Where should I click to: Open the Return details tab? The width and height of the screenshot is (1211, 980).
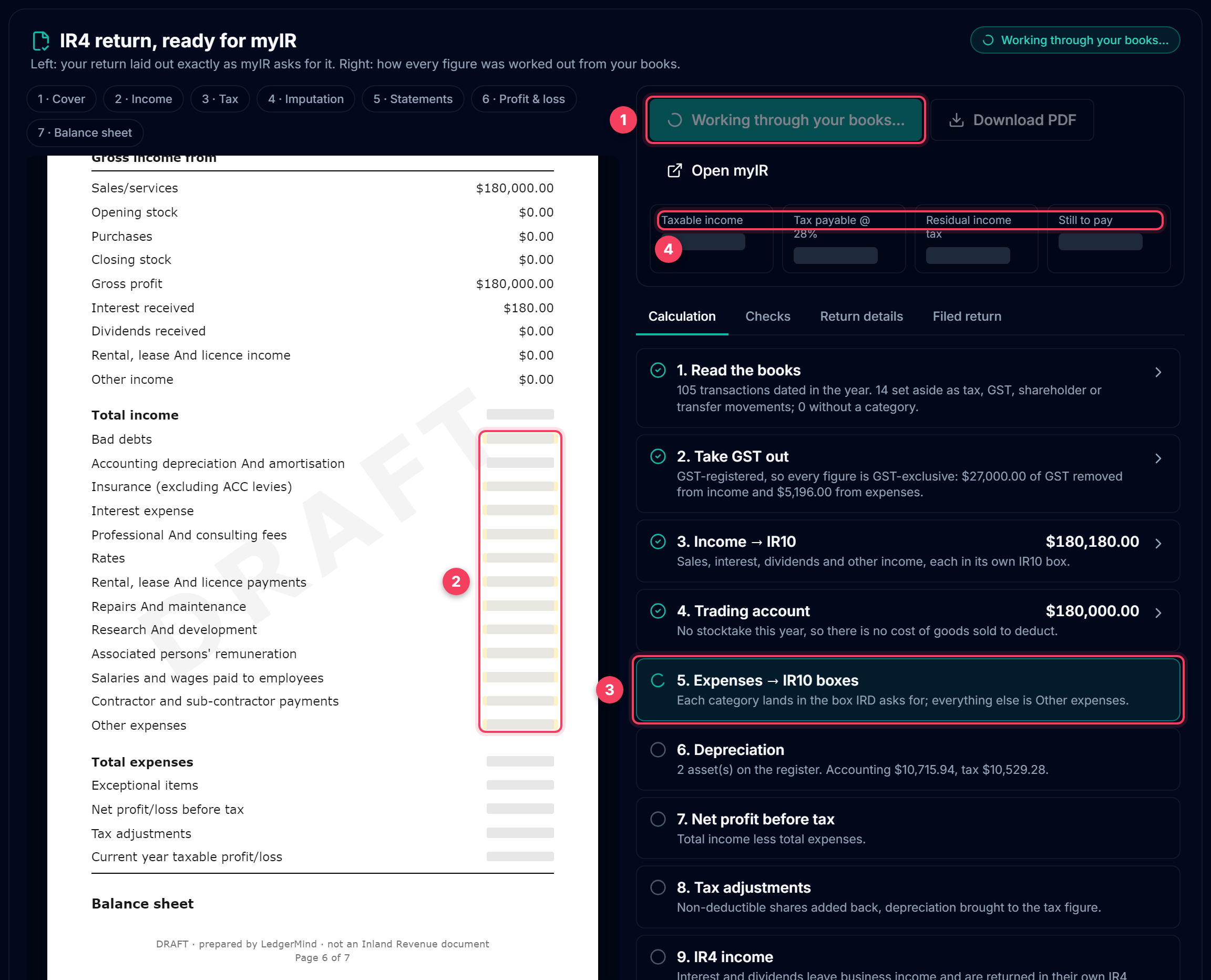861,317
